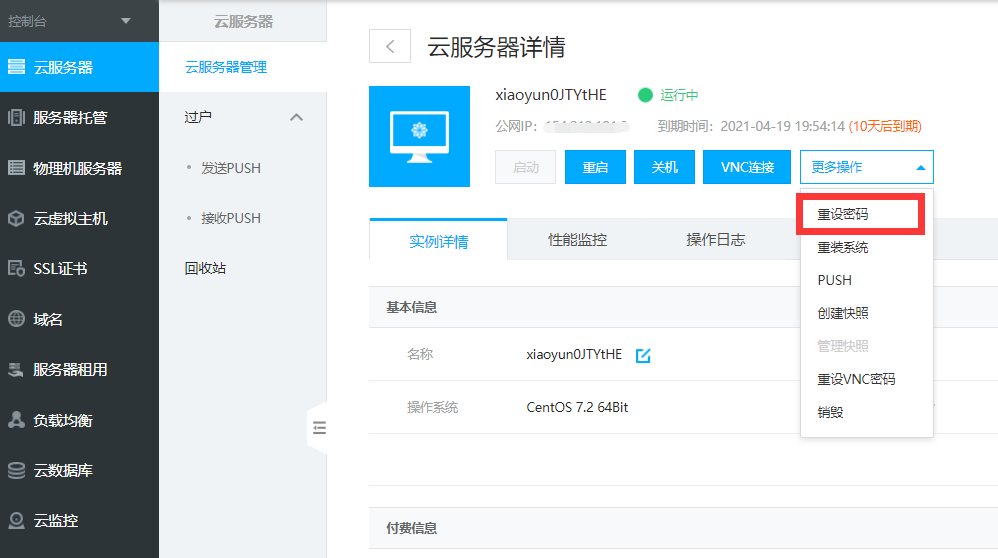Click the 云服务器 sidebar icon
Image resolution: width=998 pixels, height=558 pixels.
(x=17, y=67)
